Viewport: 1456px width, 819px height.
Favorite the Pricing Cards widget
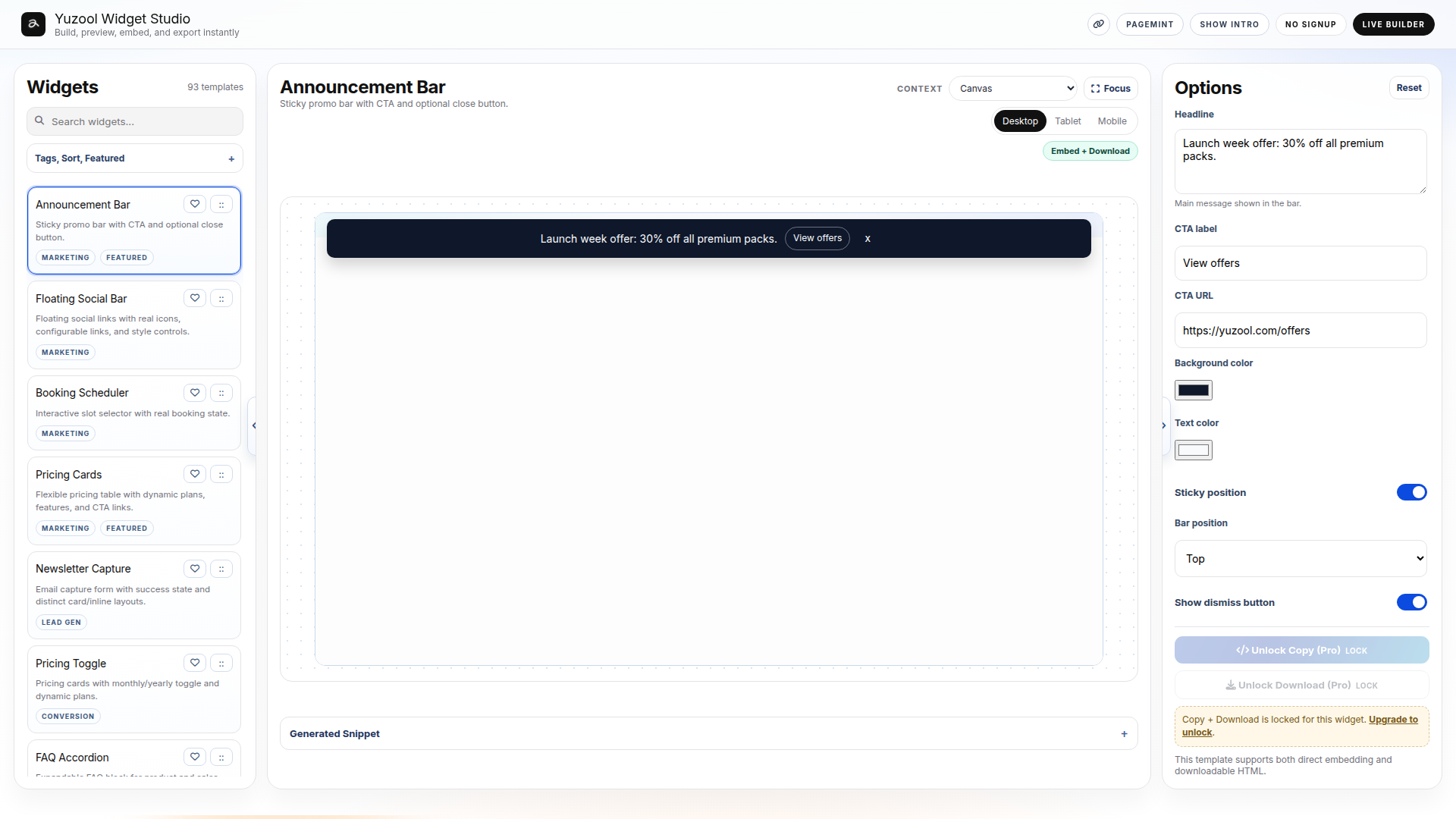195,474
